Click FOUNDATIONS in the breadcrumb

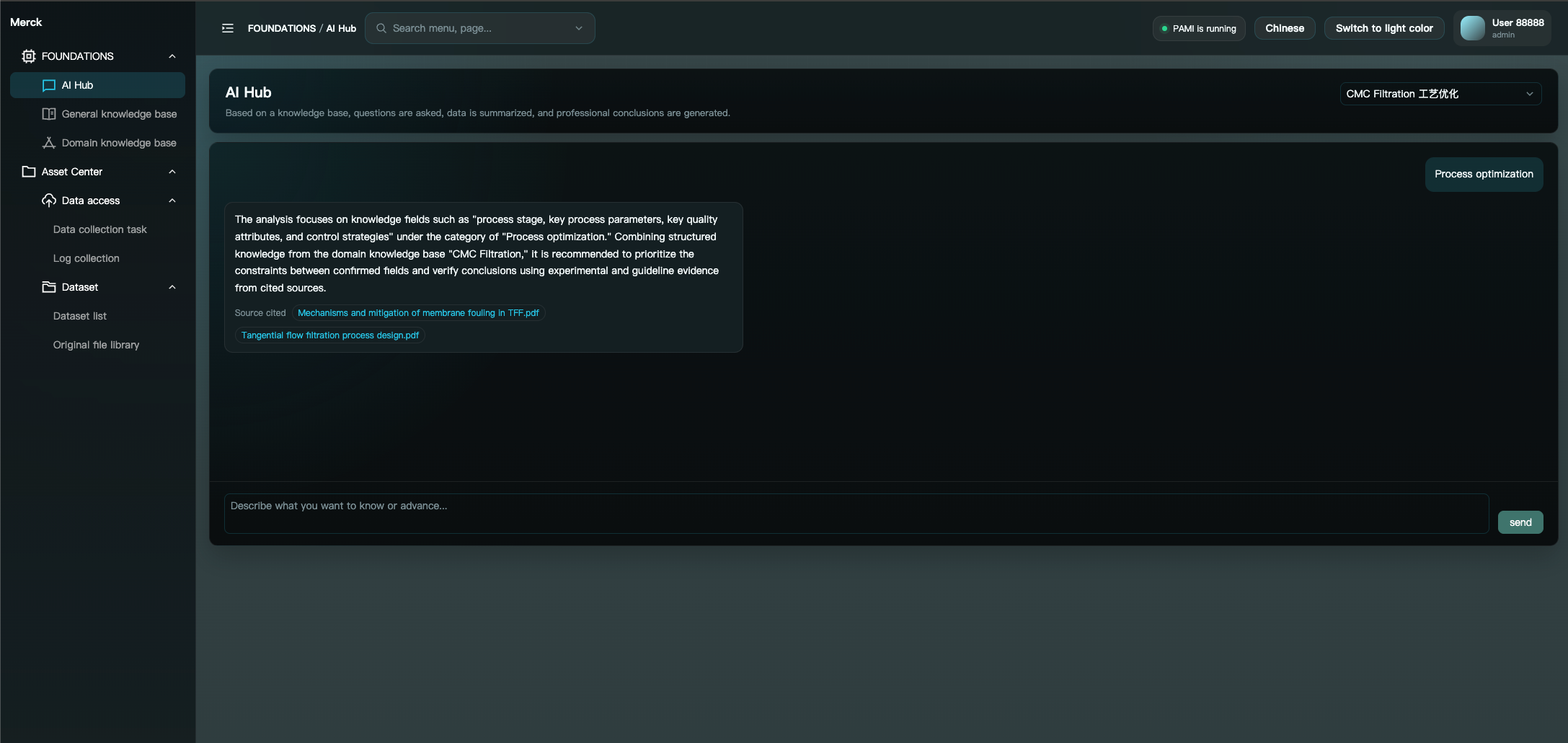(282, 28)
